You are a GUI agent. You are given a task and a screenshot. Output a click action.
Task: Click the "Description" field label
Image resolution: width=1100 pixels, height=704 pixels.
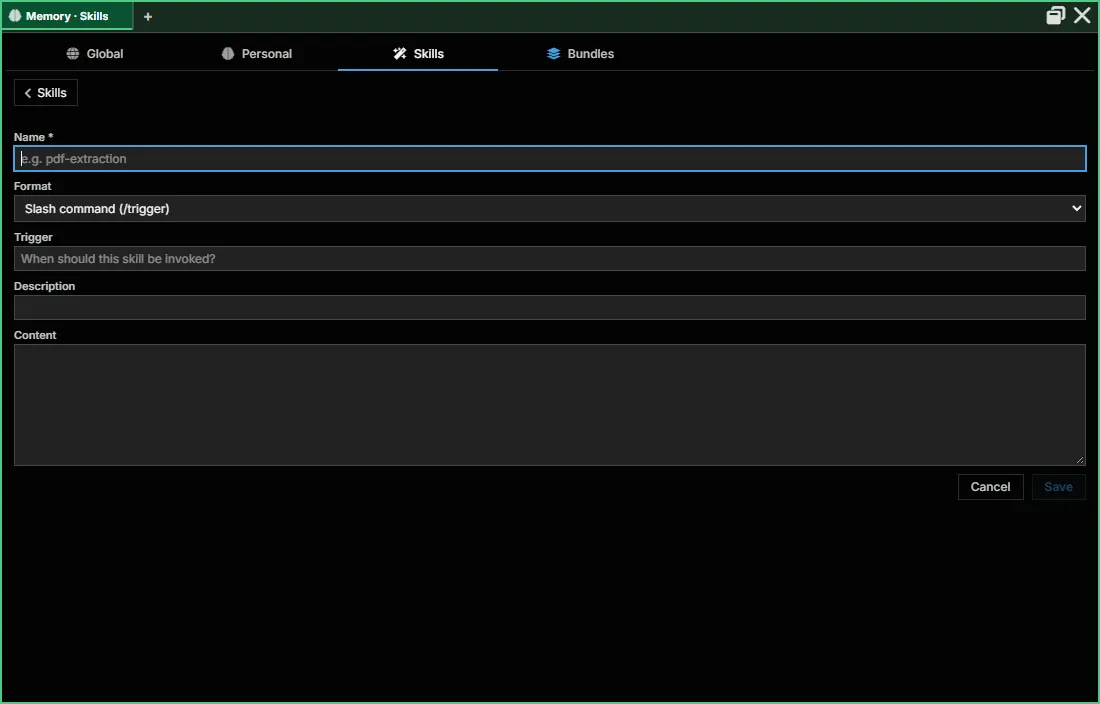coord(44,286)
